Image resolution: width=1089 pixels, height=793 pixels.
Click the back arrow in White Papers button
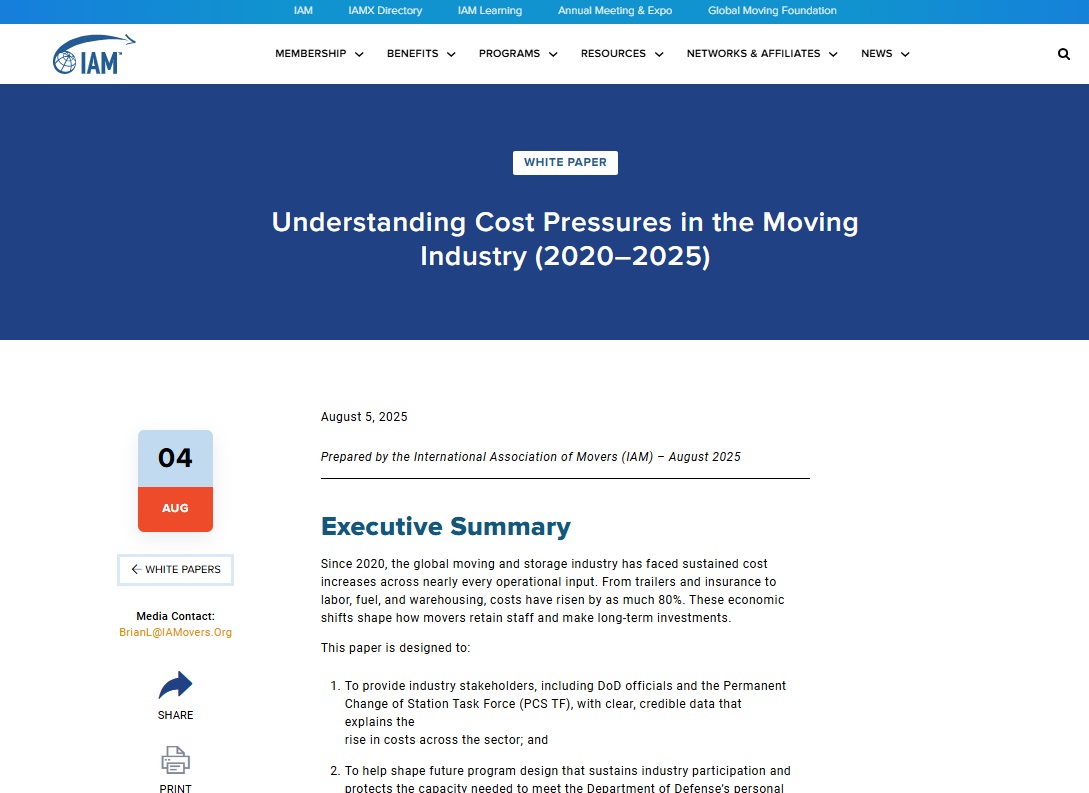pos(135,569)
